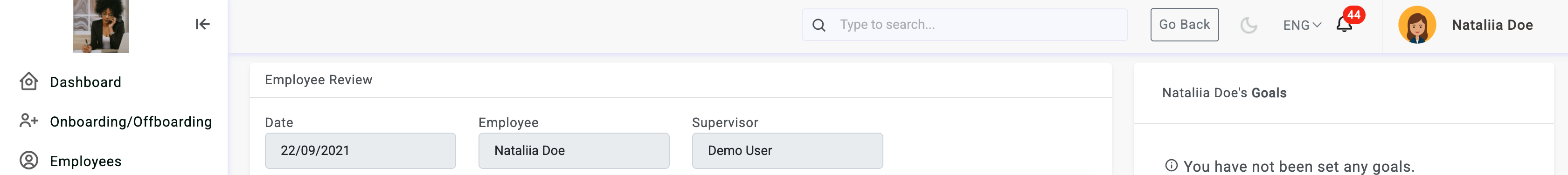Click the Employees user-circle icon
The image size is (1568, 175).
click(28, 161)
